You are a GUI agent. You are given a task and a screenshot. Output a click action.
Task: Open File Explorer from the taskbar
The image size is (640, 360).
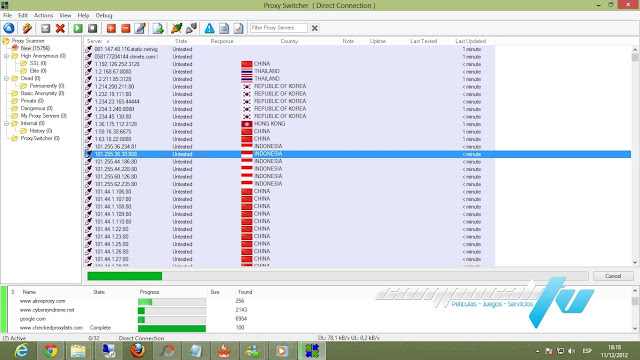click(x=78, y=351)
